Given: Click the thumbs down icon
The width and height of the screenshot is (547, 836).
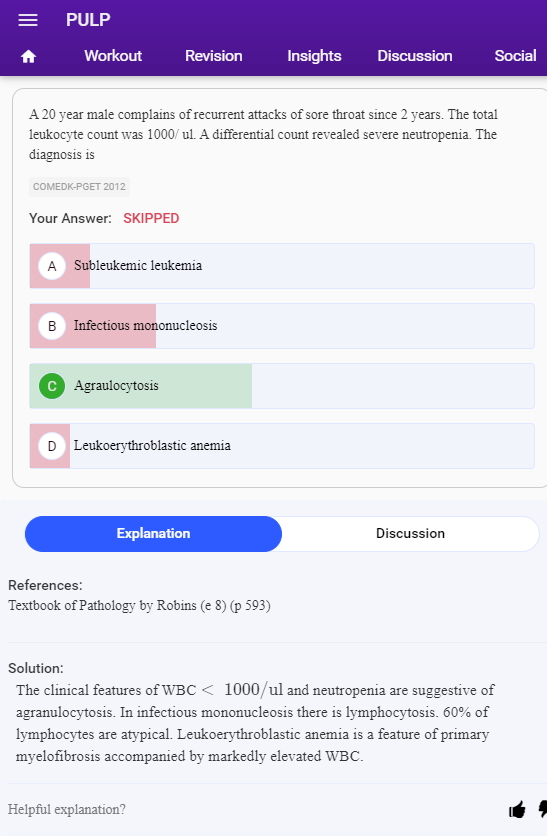Looking at the screenshot, I should click(x=543, y=809).
